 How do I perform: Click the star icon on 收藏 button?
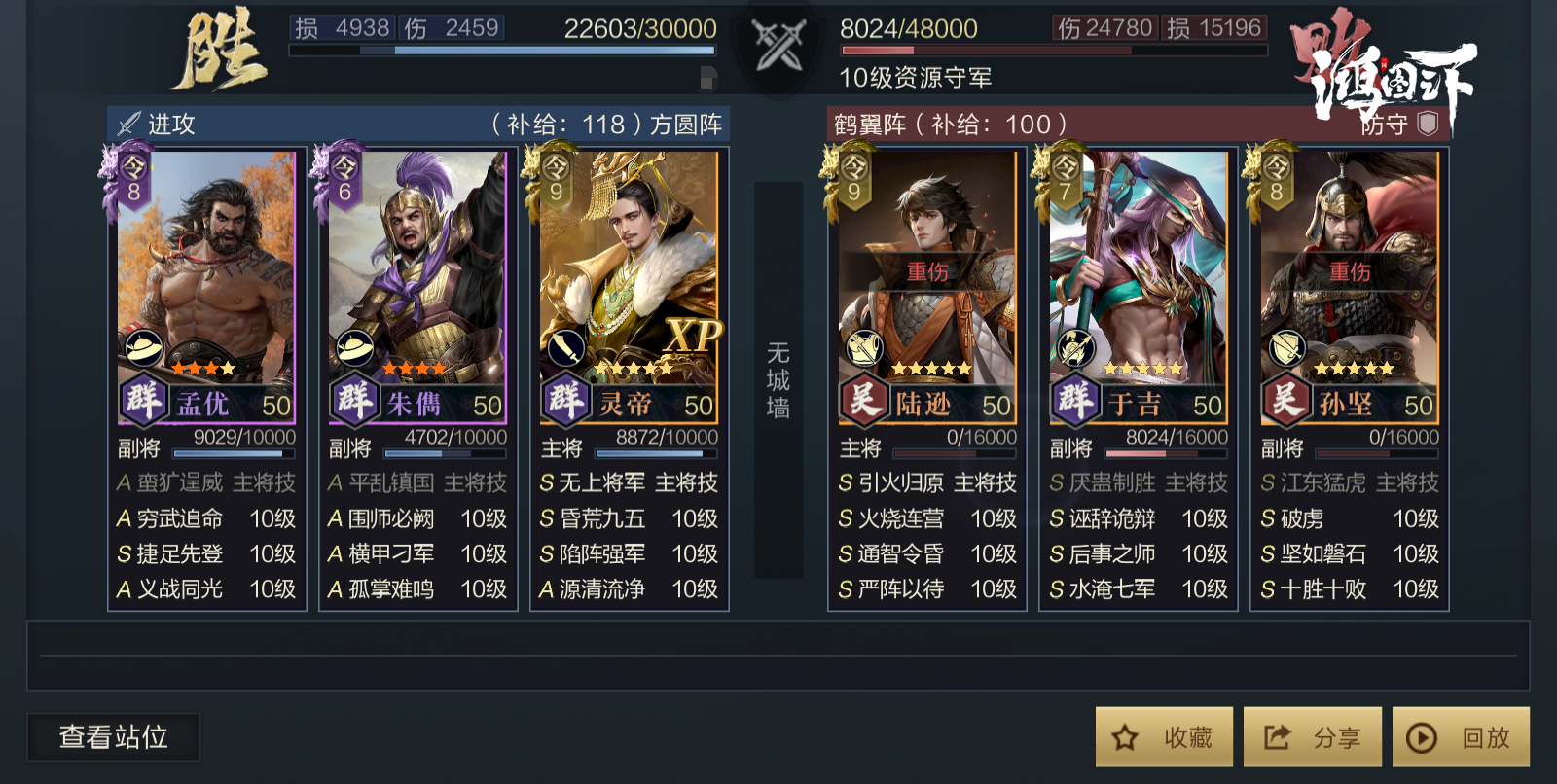tap(1125, 738)
